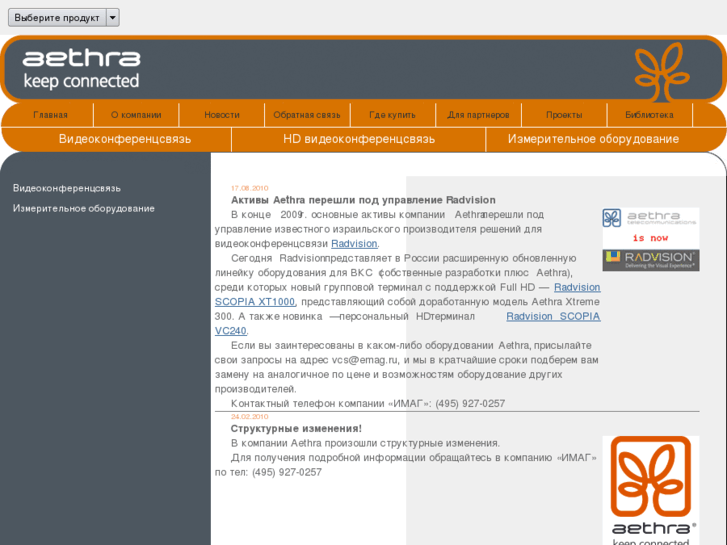727x545 pixels.
Task: Follow the Radvision link after 'видеоконференцсвязи'
Action: pos(354,244)
